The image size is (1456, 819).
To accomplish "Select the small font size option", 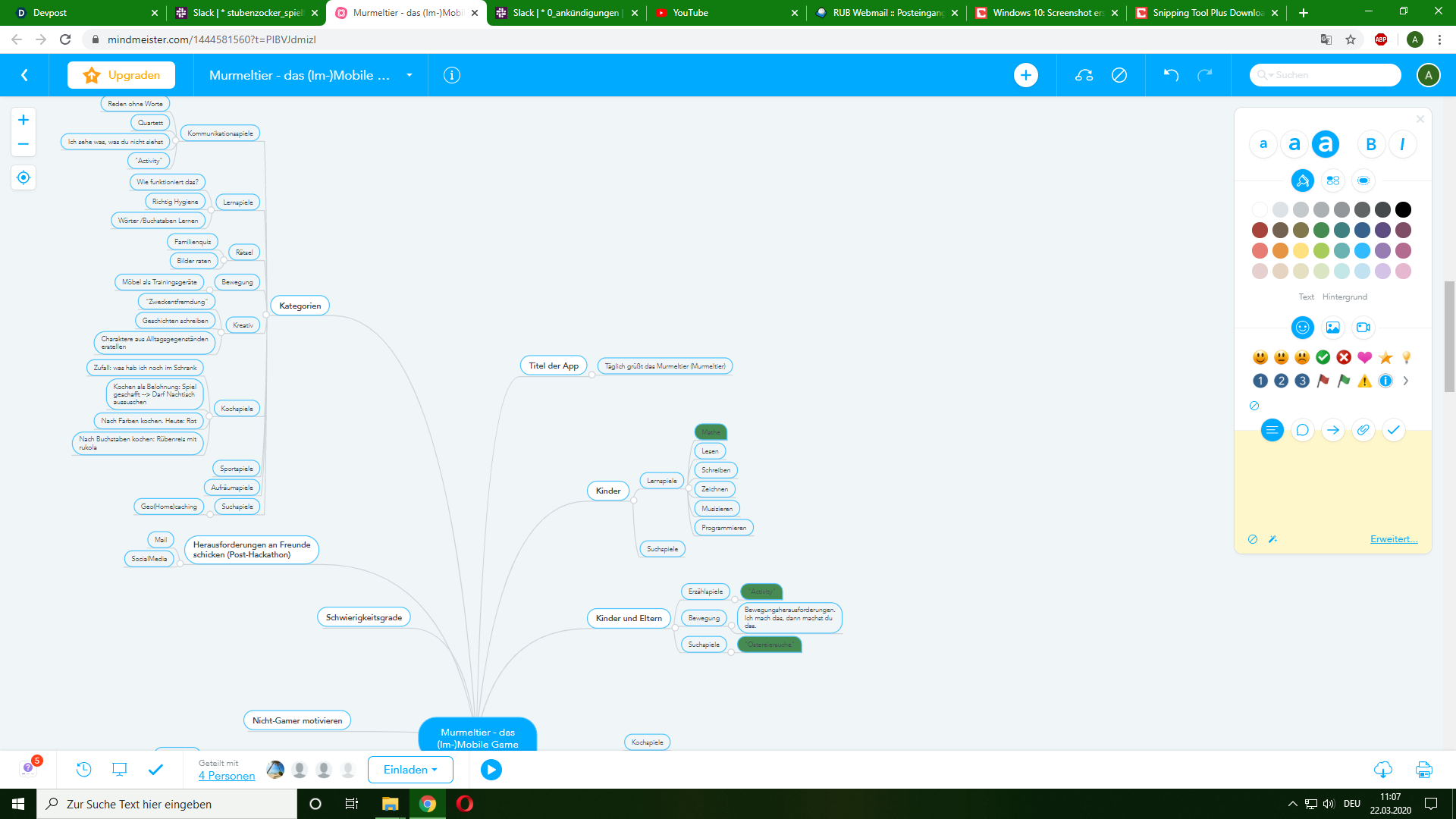I will (x=1263, y=144).
